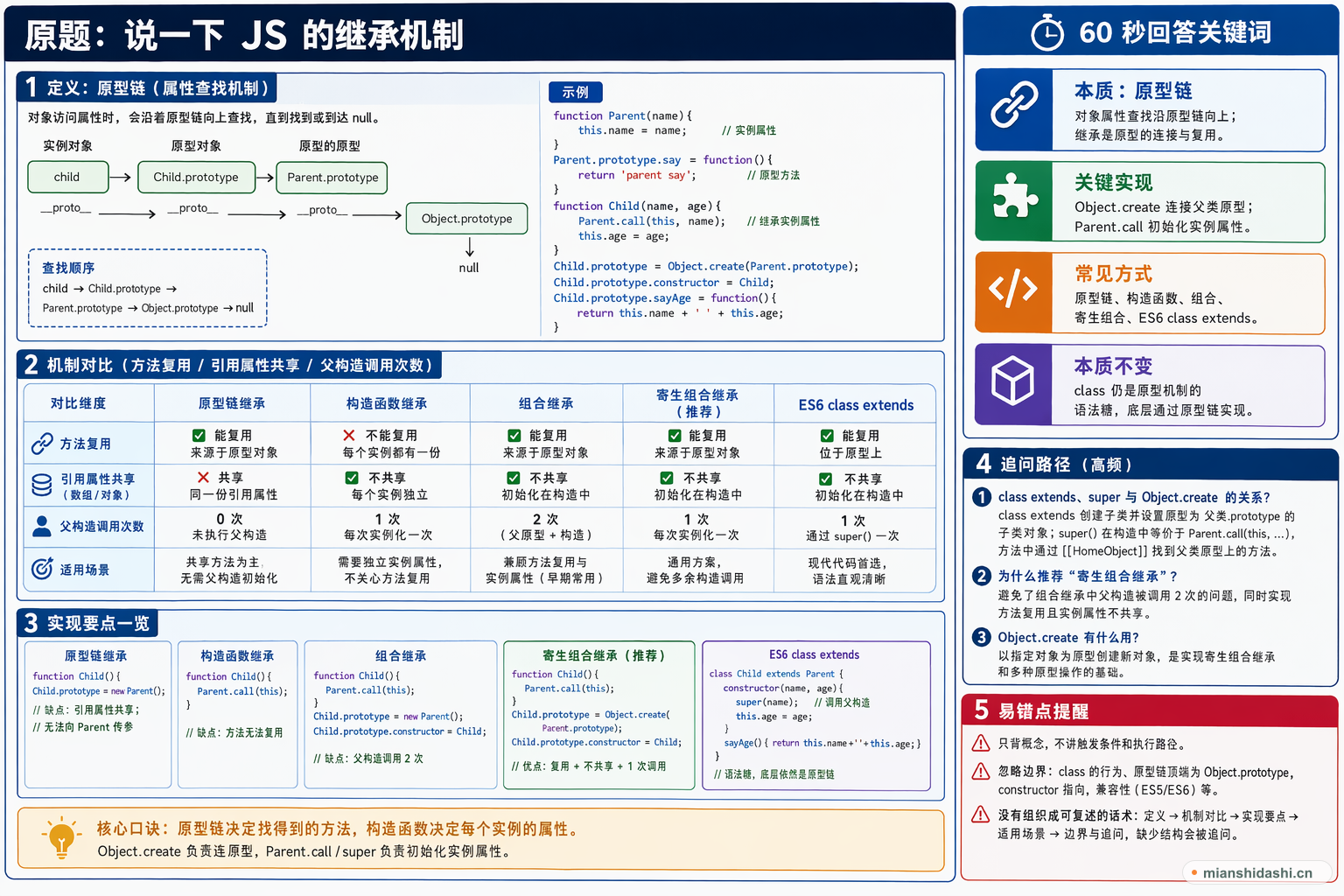Click the child box under 实例对象
Image resolution: width=1344 pixels, height=896 pixels.
68,177
